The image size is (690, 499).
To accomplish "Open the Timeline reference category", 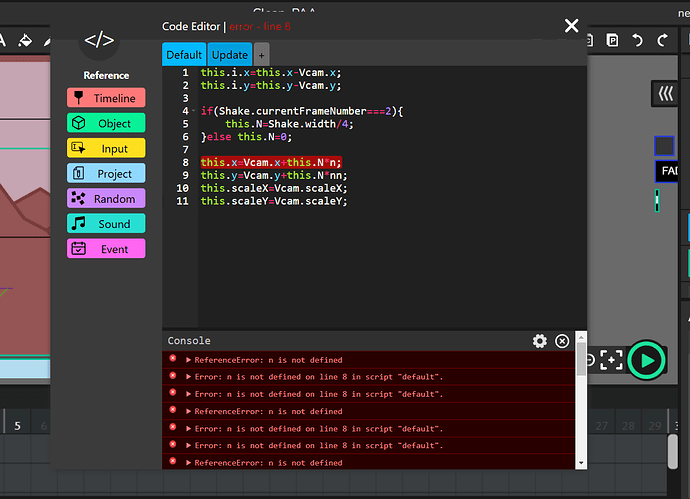I will 106,98.
